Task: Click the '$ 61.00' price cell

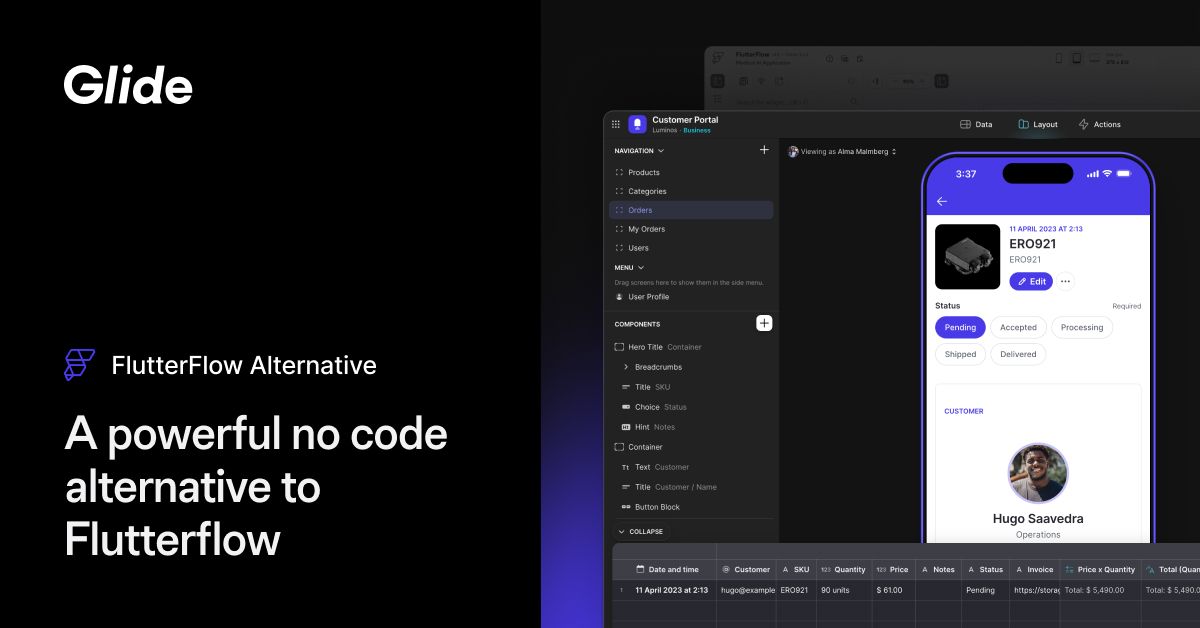Action: click(894, 590)
